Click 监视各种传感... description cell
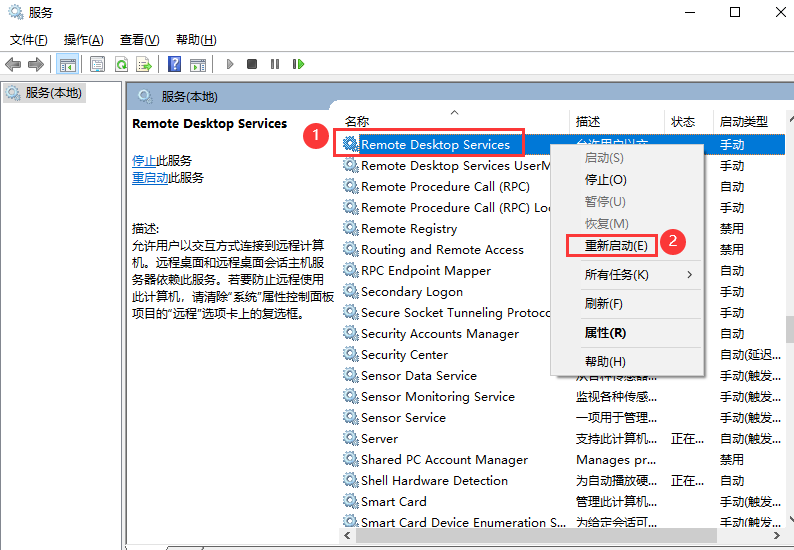The width and height of the screenshot is (794, 550). pos(616,397)
